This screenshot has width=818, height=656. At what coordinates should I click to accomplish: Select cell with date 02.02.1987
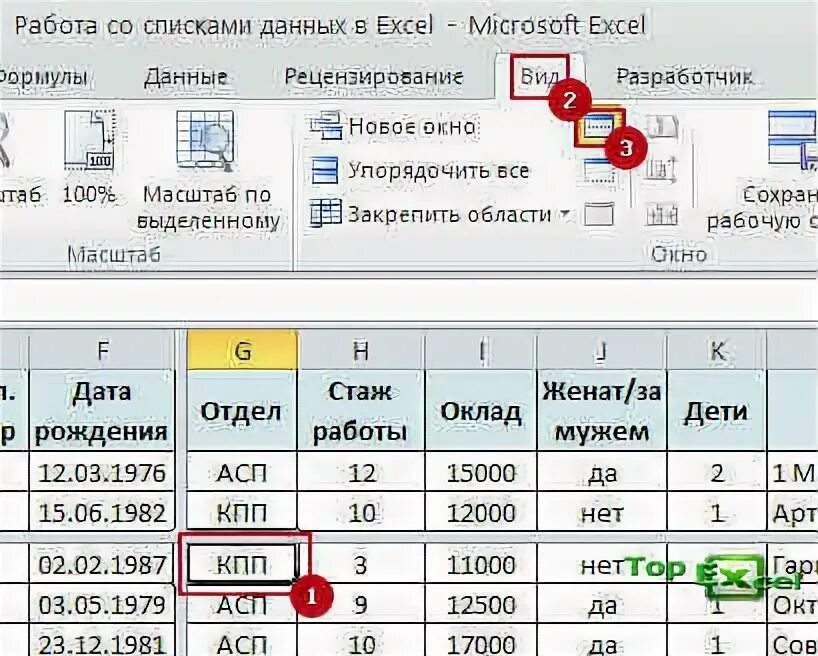(103, 565)
